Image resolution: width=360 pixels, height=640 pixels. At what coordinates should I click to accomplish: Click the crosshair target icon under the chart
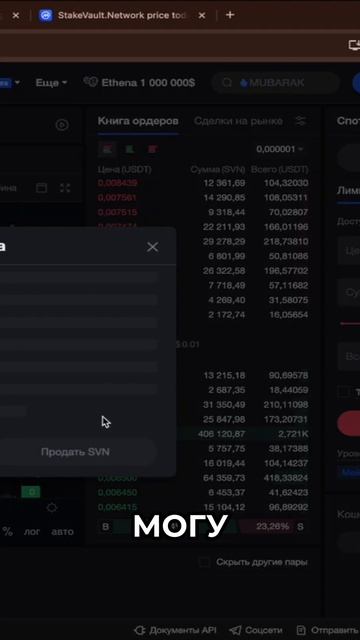pos(52,508)
